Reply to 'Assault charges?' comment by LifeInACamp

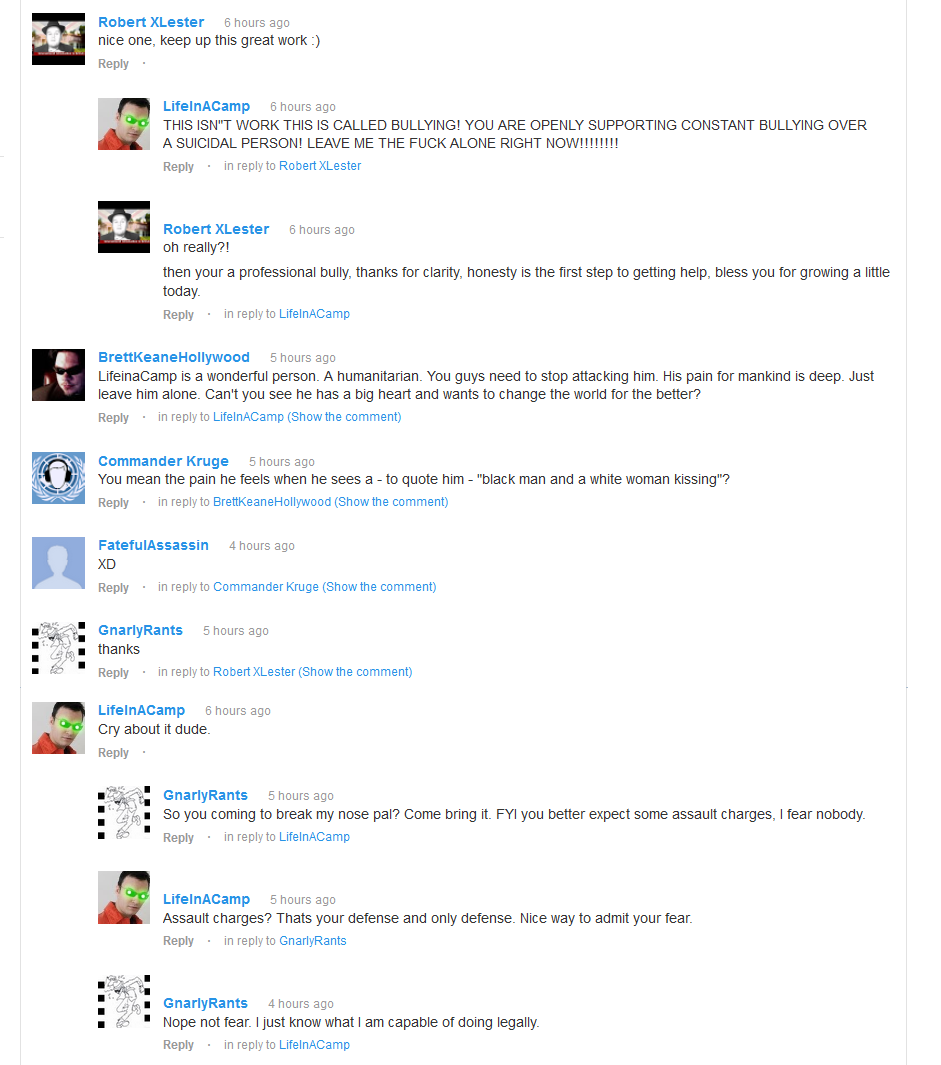coord(178,941)
